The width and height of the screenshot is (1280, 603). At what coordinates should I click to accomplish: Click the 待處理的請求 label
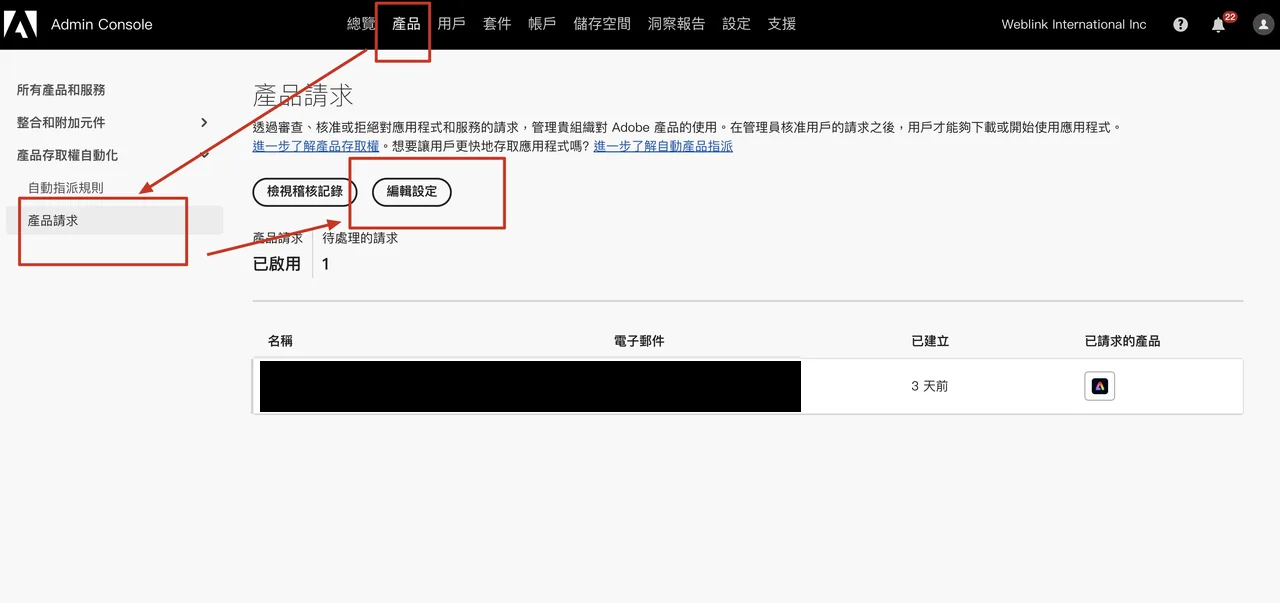360,238
